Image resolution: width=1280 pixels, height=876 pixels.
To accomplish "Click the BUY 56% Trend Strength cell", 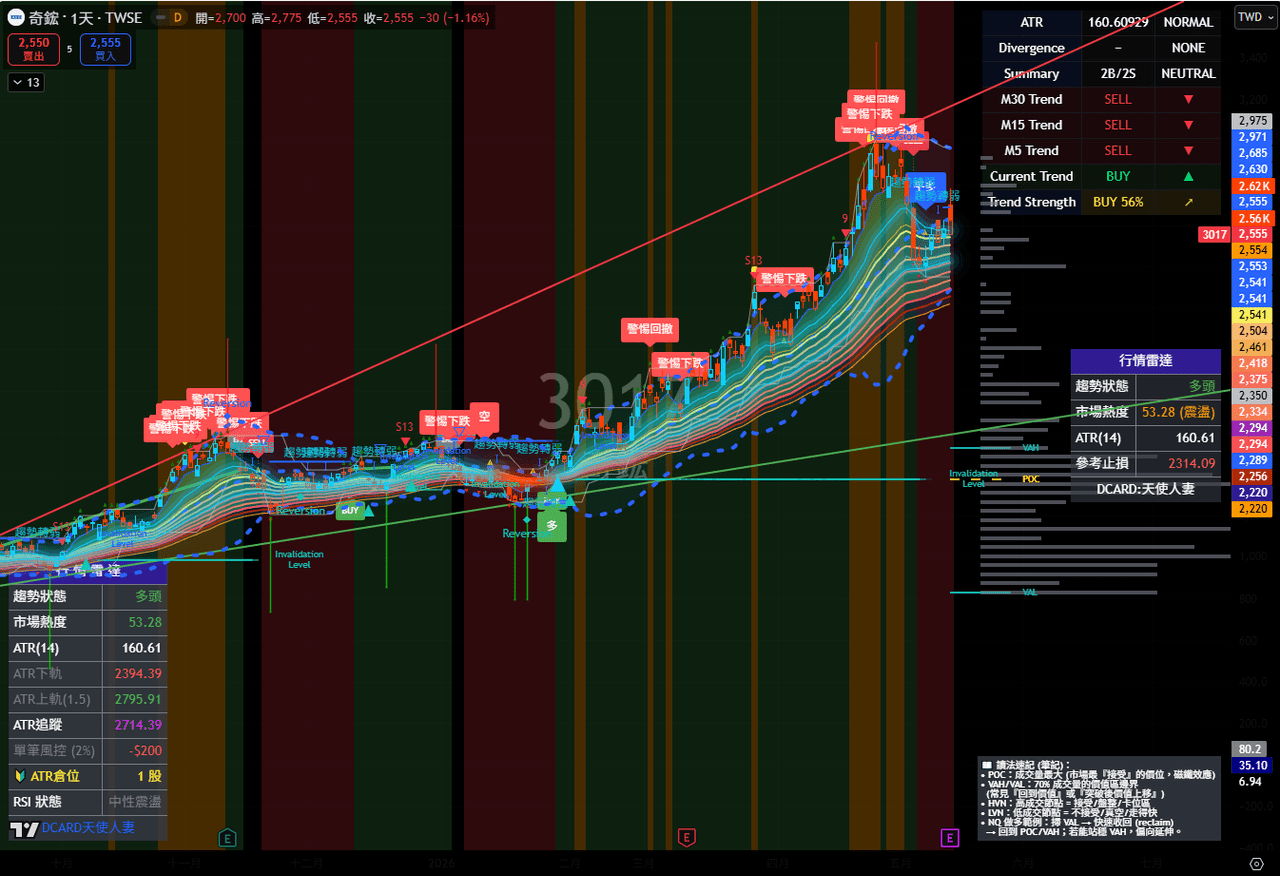I will (x=1118, y=202).
